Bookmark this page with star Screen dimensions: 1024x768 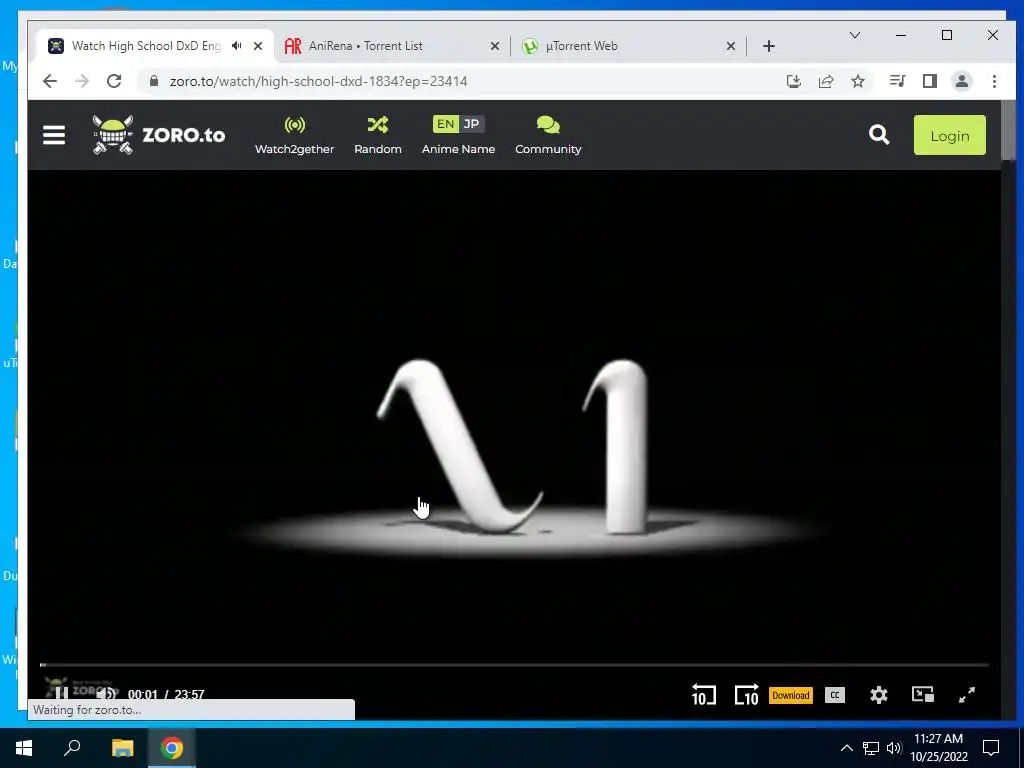point(857,81)
